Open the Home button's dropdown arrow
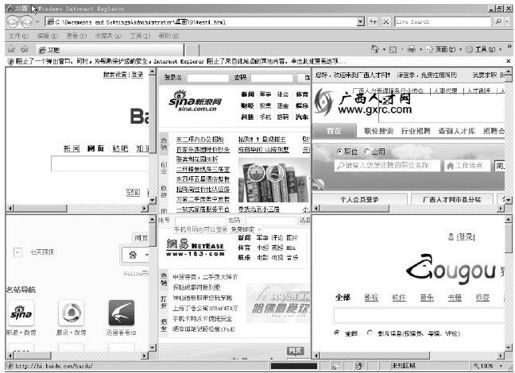This screenshot has width=515, height=373. 384,50
